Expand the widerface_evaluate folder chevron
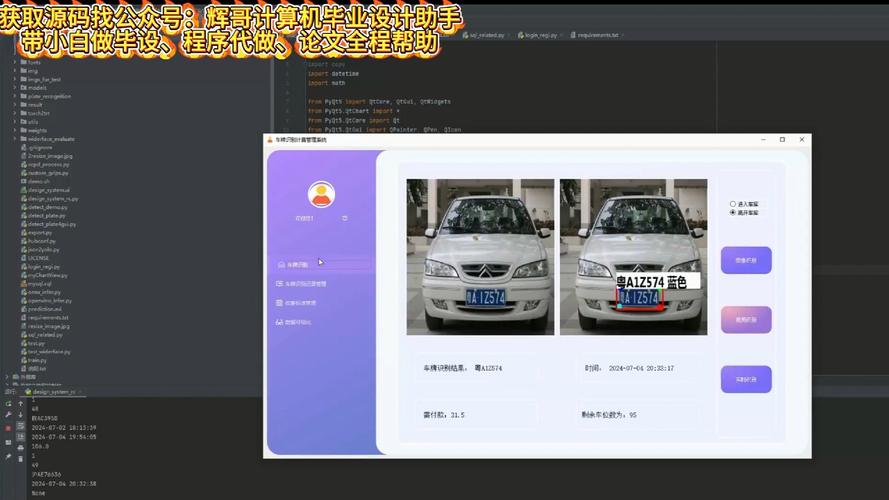Image resolution: width=889 pixels, height=500 pixels. coord(15,139)
